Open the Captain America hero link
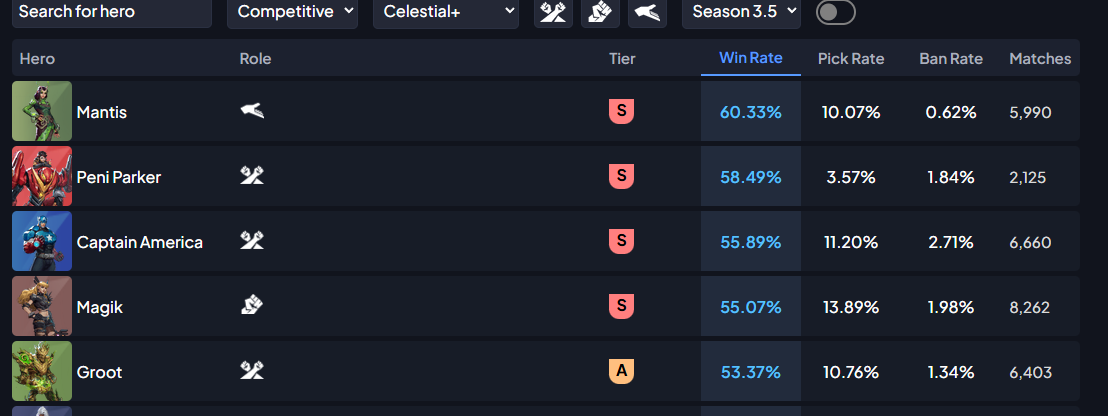 coord(139,242)
